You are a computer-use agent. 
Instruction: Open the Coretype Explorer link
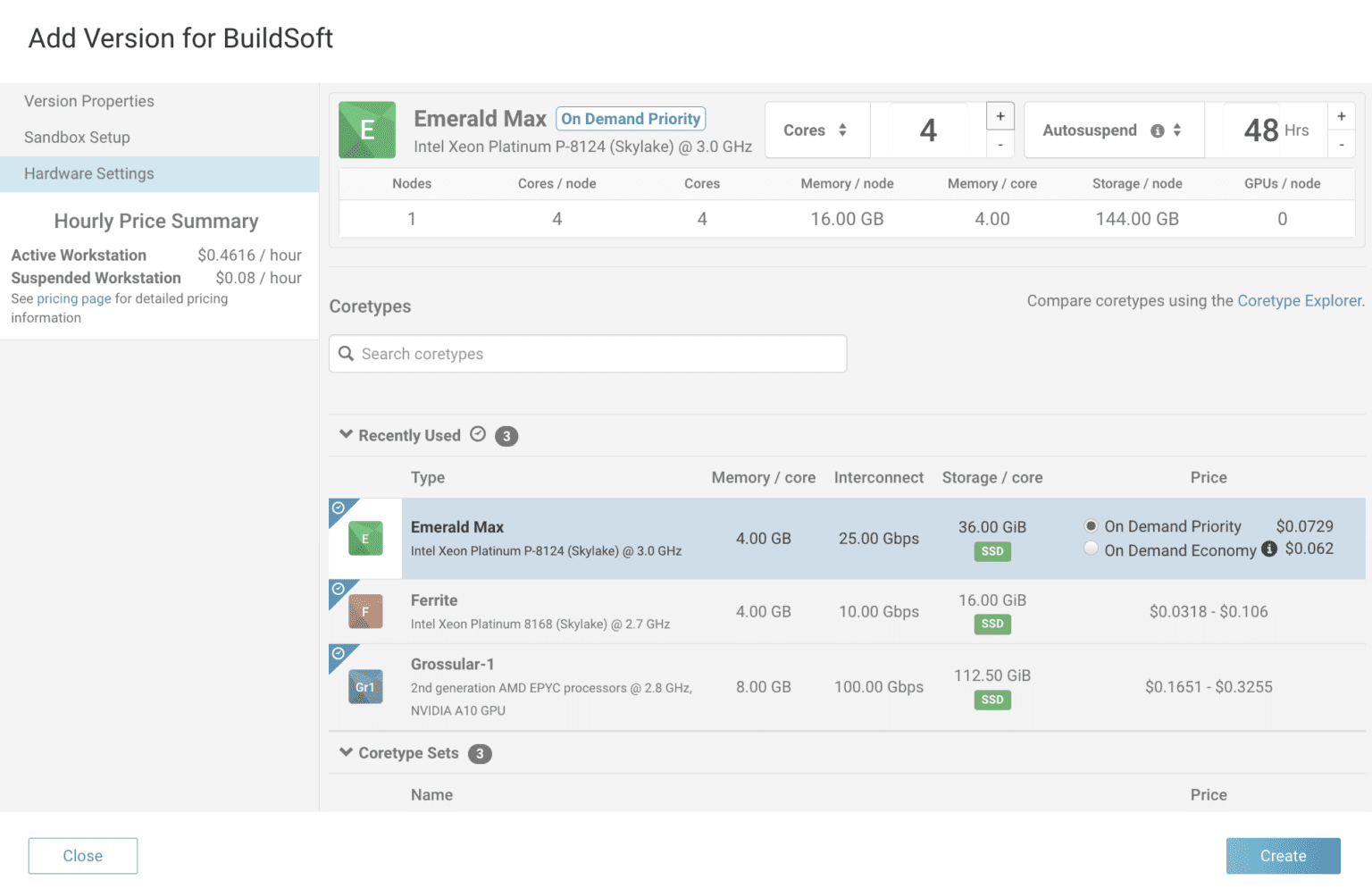point(1299,301)
